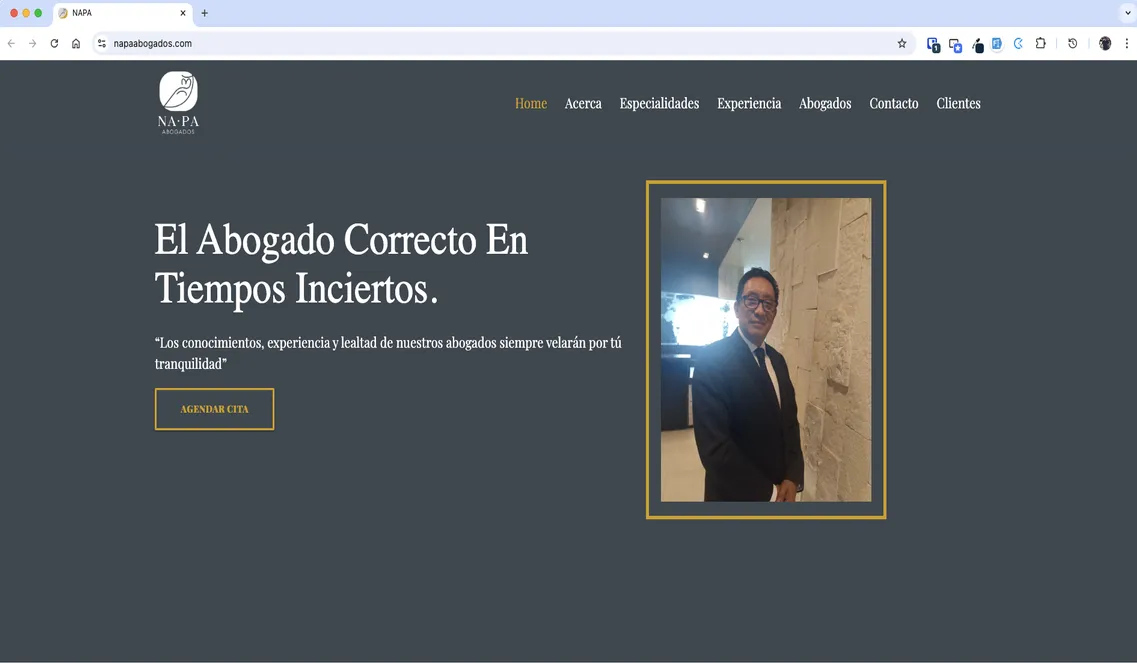Open the extensions puzzle piece icon
The height and width of the screenshot is (663, 1137).
(x=1041, y=44)
